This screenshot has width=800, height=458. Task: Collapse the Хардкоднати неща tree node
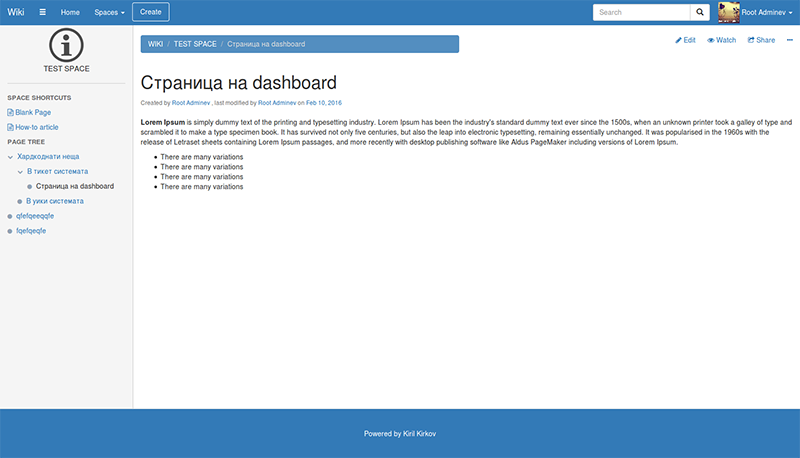click(11, 157)
